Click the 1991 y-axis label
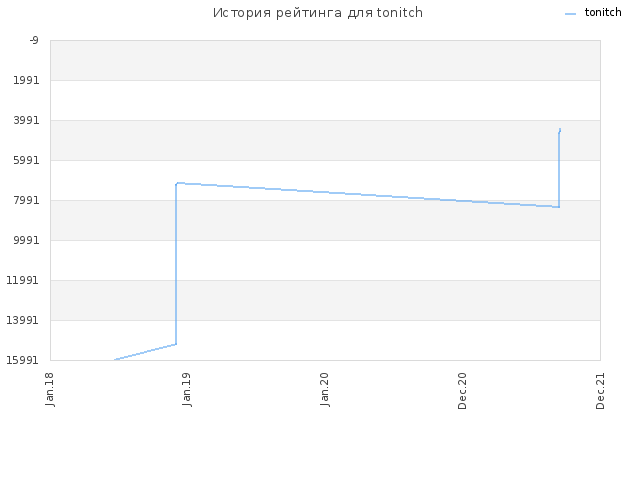This screenshot has height=480, width=640. coord(26,80)
